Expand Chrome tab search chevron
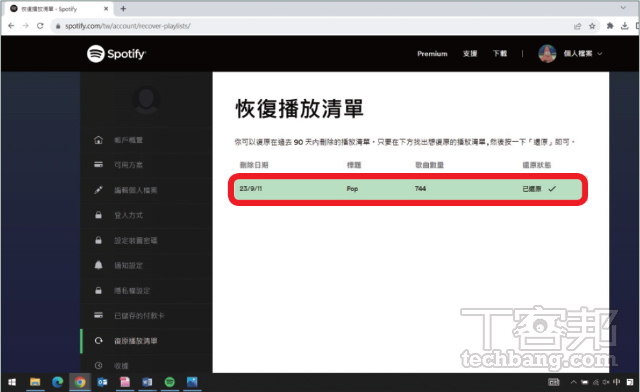The width and height of the screenshot is (640, 392). coord(623,8)
